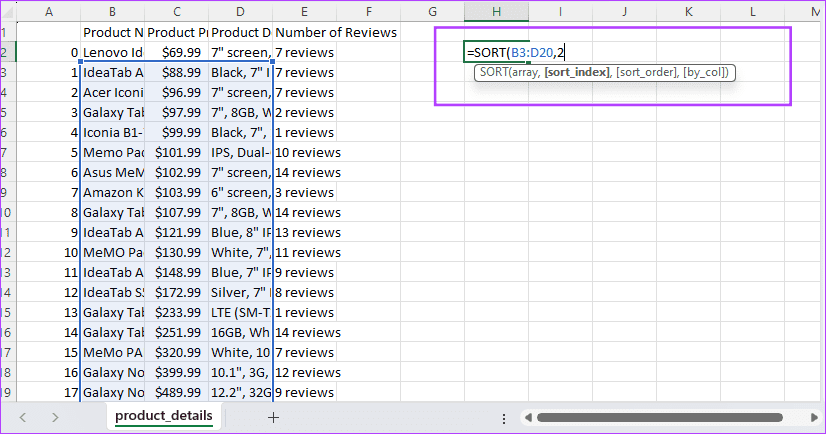Screen dimensions: 826x434
Task: Select the LTE (SM-T description cell
Action: (241, 312)
